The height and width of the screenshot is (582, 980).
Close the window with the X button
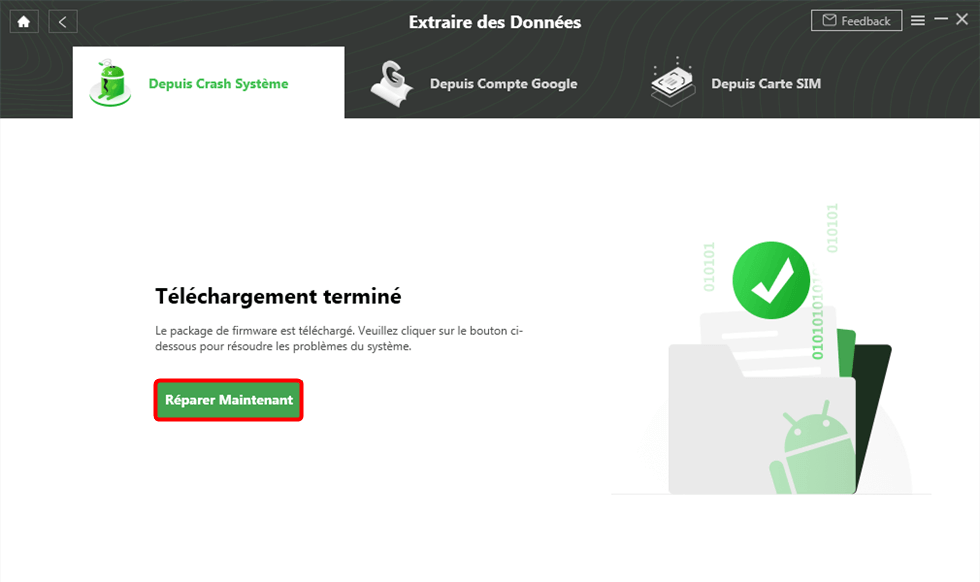[961, 20]
